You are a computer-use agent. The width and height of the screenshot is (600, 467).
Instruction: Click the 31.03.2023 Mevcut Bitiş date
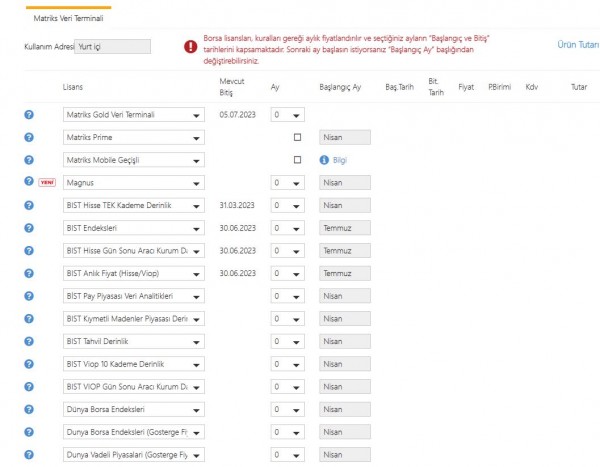point(237,205)
